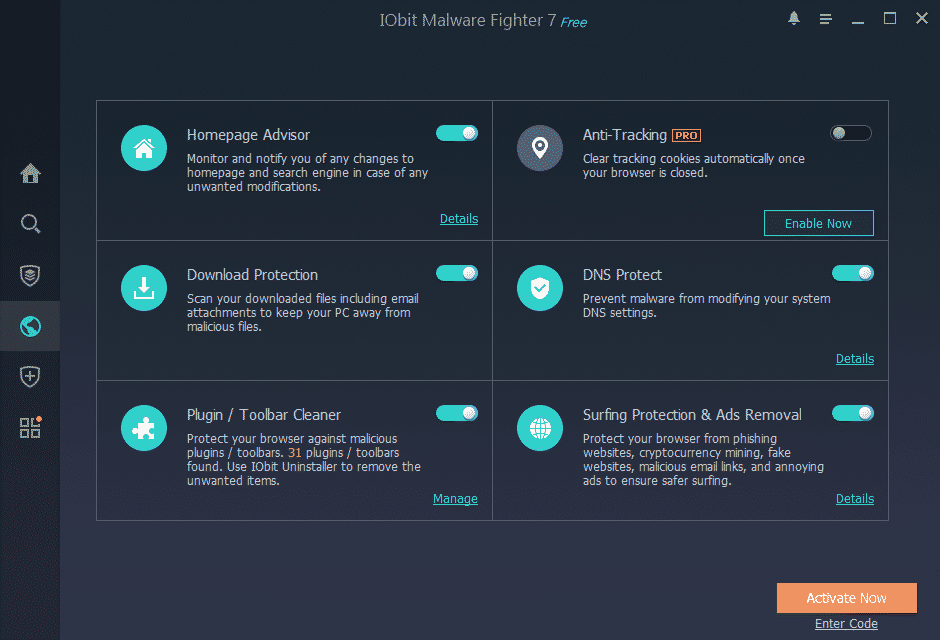Open the Home section in the sidebar

[x=30, y=174]
